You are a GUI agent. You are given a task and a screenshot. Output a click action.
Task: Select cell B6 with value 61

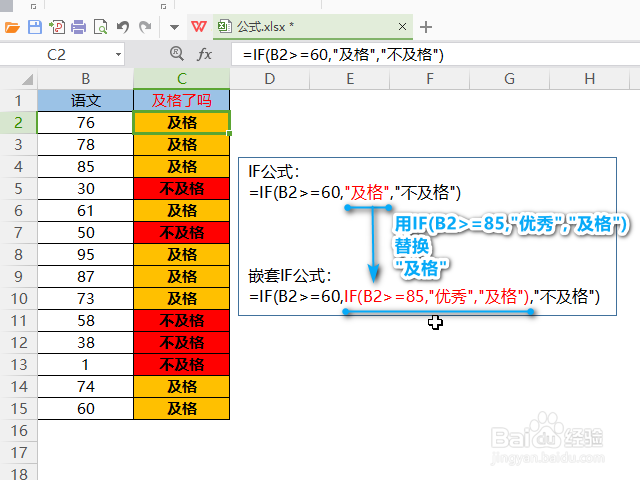pyautogui.click(x=85, y=211)
